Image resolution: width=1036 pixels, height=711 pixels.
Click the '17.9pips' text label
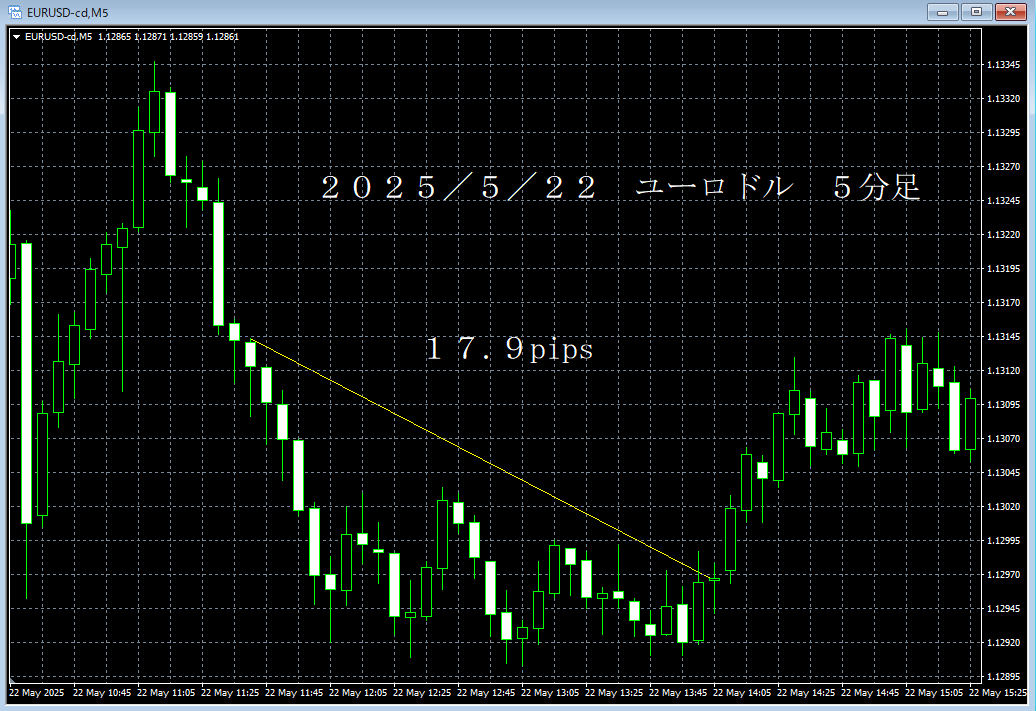[509, 349]
